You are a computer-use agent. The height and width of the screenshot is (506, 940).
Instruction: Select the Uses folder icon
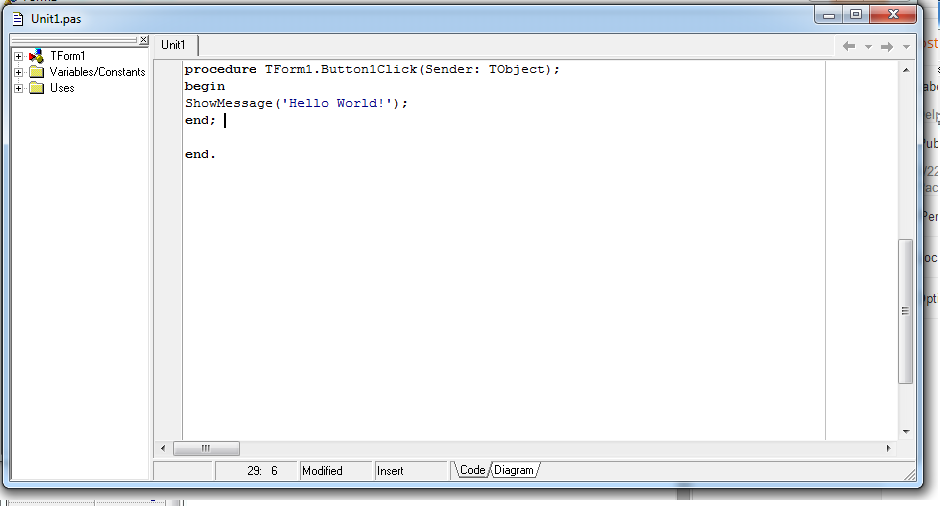click(37, 88)
